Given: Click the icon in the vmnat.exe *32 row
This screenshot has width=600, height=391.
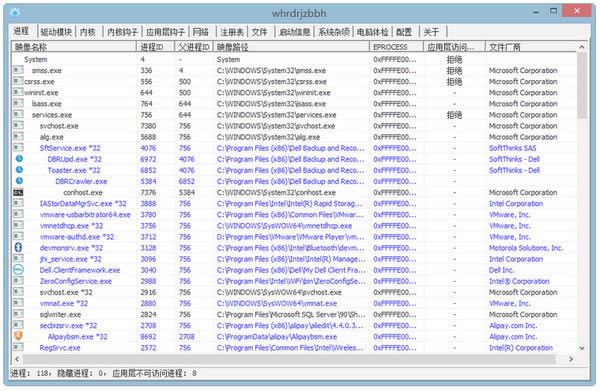Looking at the screenshot, I should click(x=18, y=303).
